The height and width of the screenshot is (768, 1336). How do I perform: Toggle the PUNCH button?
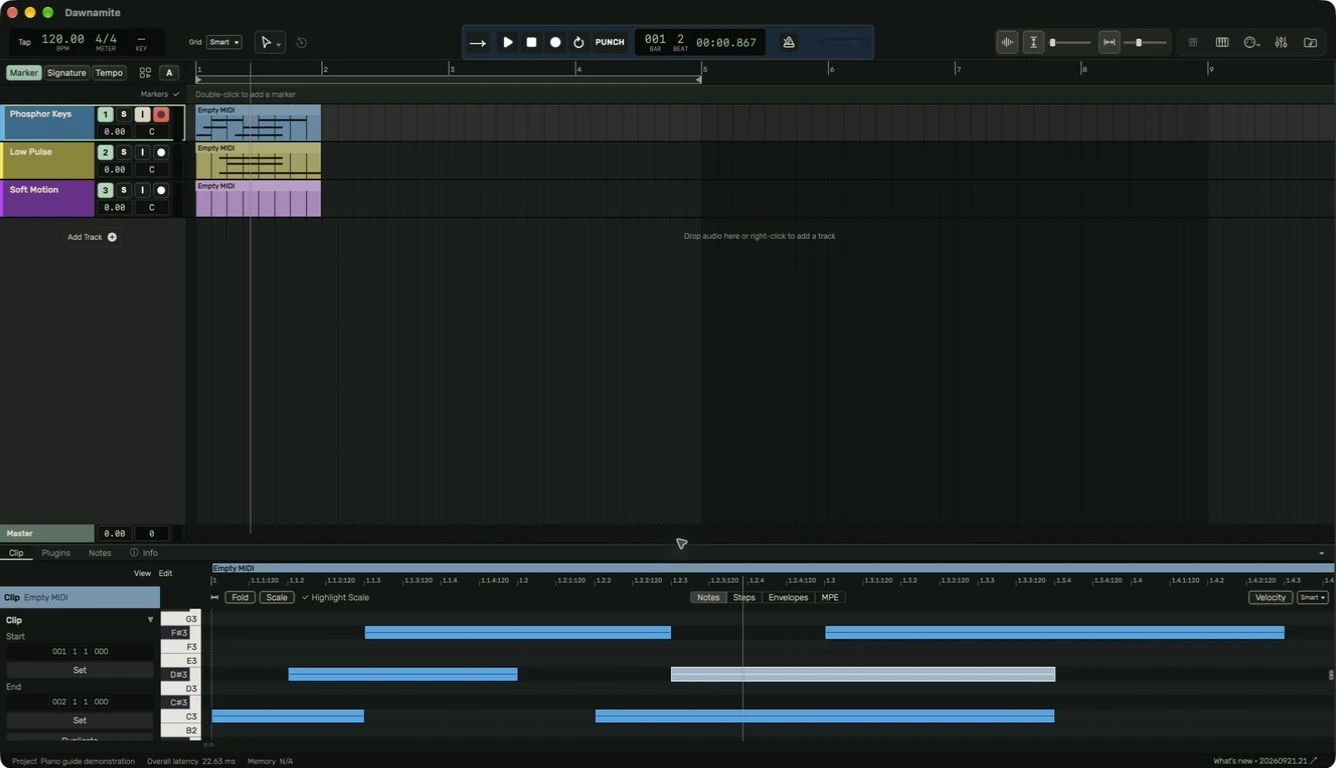(610, 42)
